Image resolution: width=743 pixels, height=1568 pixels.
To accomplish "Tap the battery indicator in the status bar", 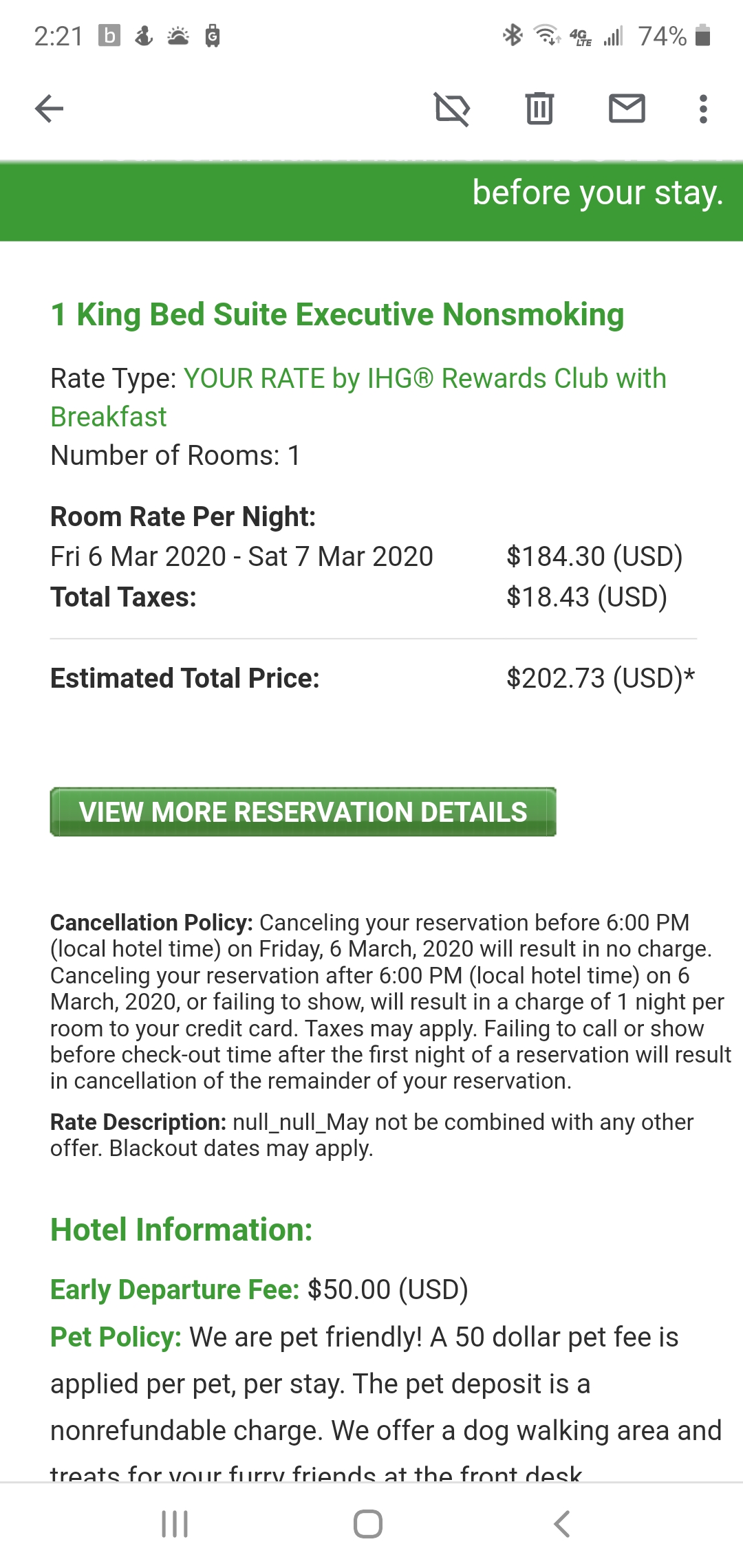I will [x=702, y=35].
